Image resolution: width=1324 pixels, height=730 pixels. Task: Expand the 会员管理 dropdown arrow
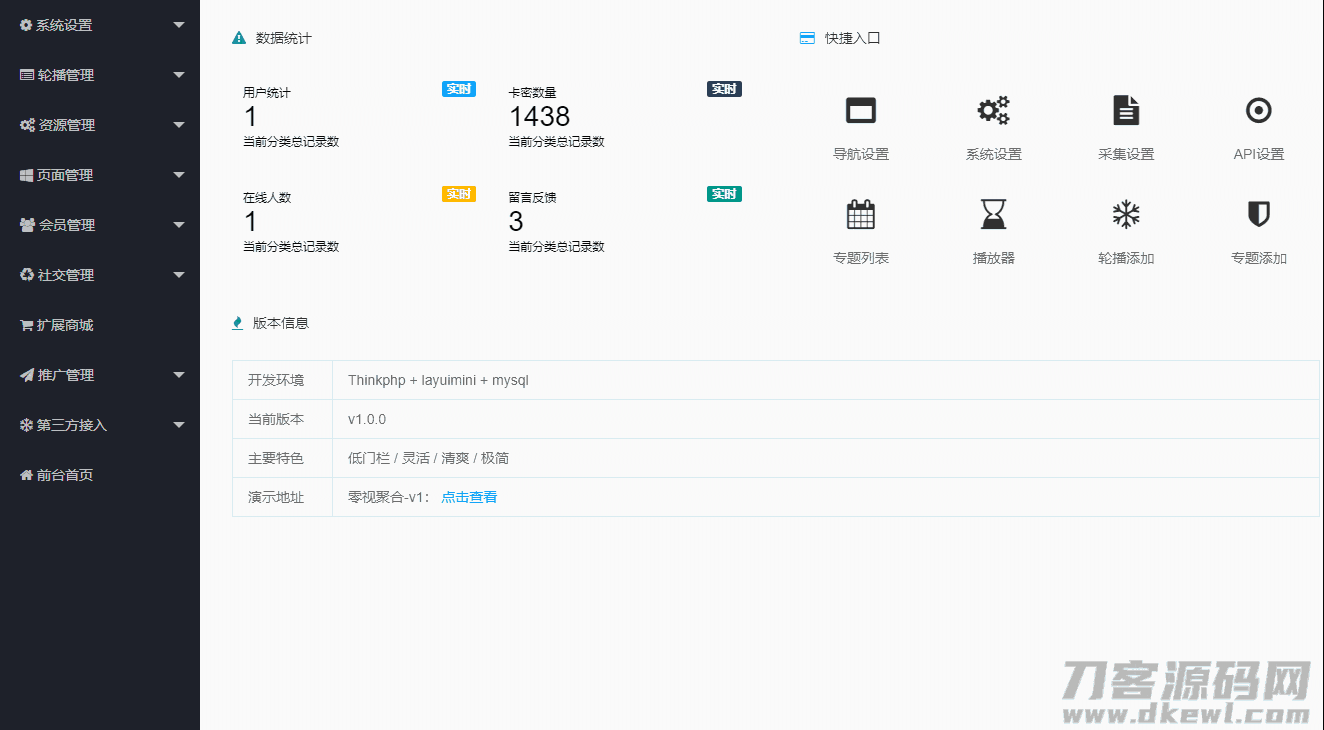click(179, 225)
